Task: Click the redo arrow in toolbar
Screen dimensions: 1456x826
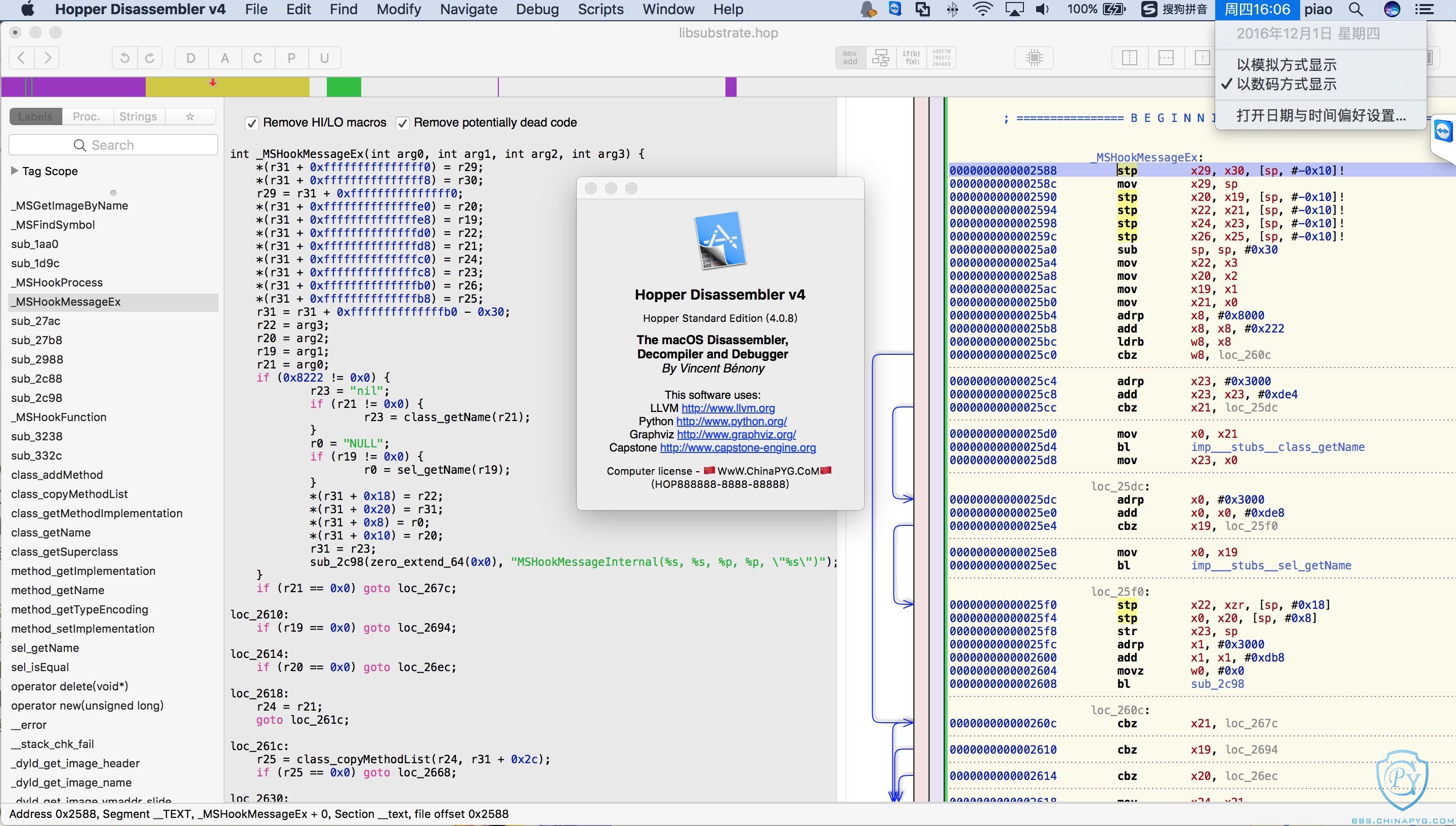Action: 150,58
